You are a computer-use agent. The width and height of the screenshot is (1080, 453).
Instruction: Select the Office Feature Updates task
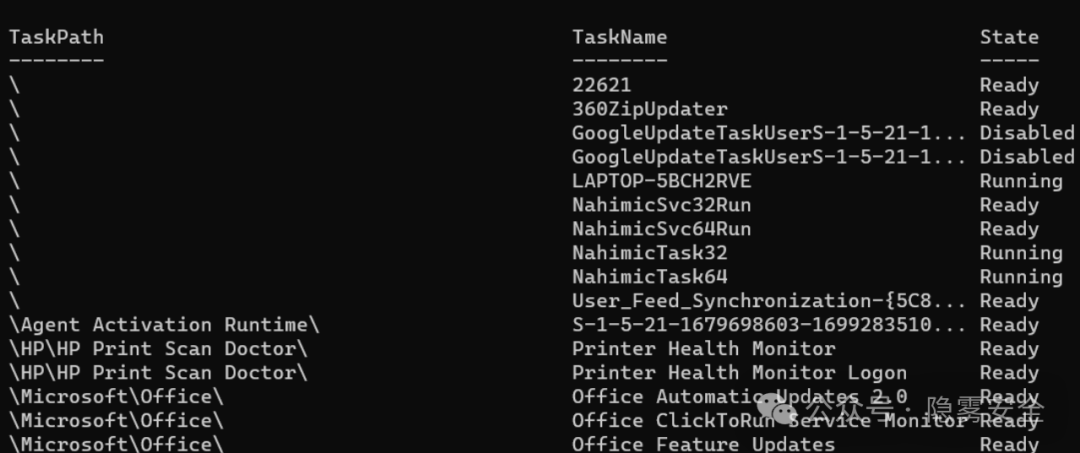click(x=703, y=444)
